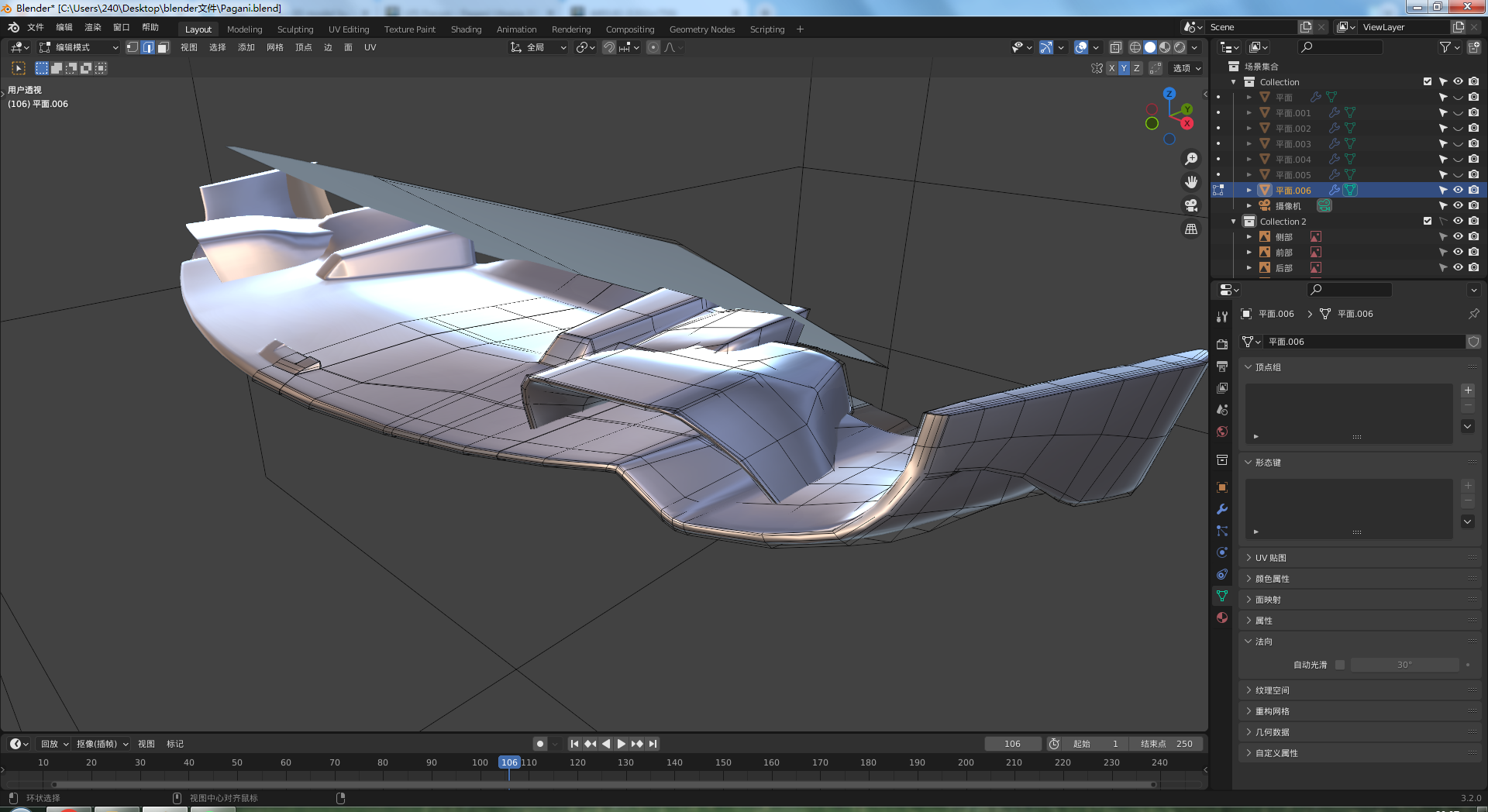1488x812 pixels.
Task: Open the 回放 playback dropdown
Action: (x=54, y=744)
